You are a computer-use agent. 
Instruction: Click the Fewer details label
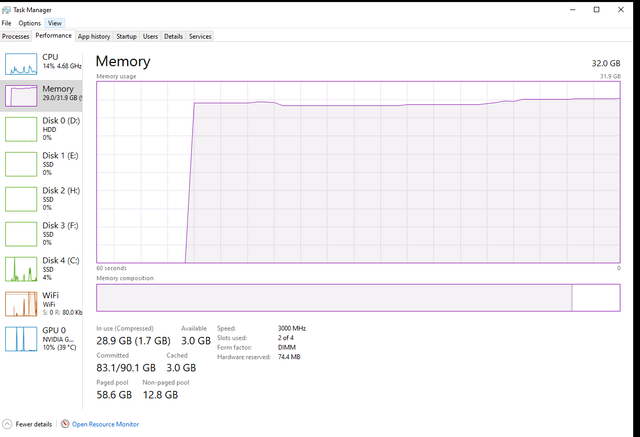[34, 424]
